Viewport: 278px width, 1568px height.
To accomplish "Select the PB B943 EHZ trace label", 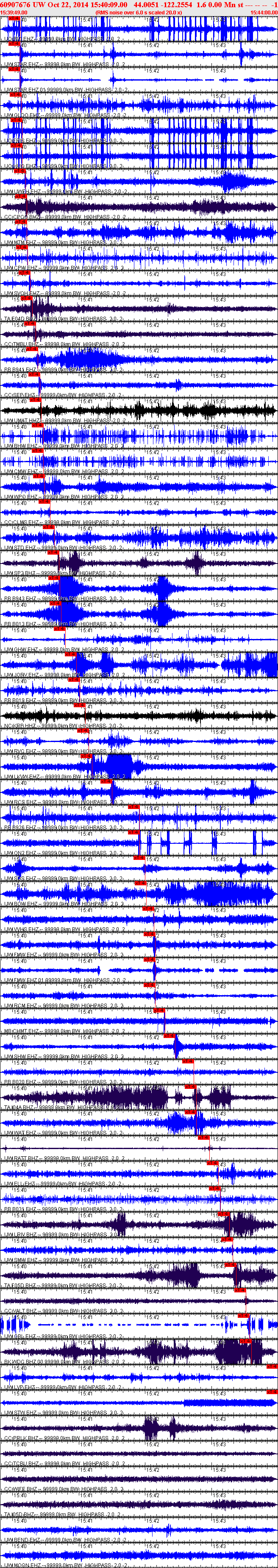I will point(63,598).
